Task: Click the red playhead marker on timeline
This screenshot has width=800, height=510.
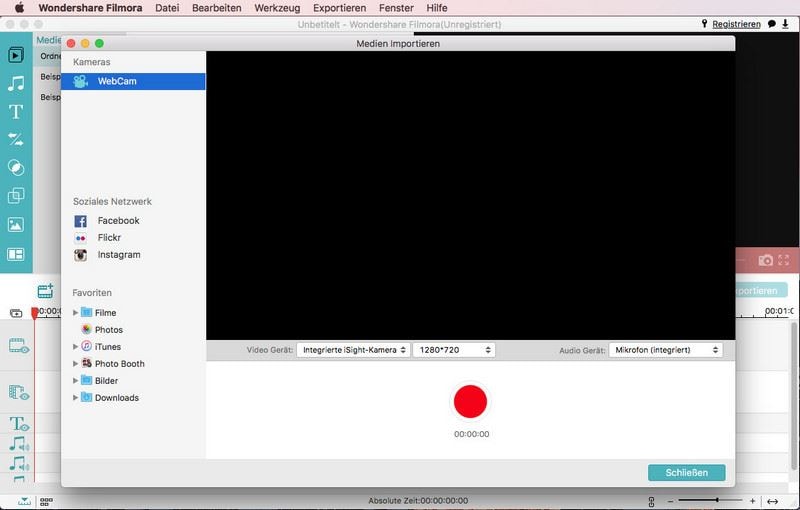Action: click(35, 313)
